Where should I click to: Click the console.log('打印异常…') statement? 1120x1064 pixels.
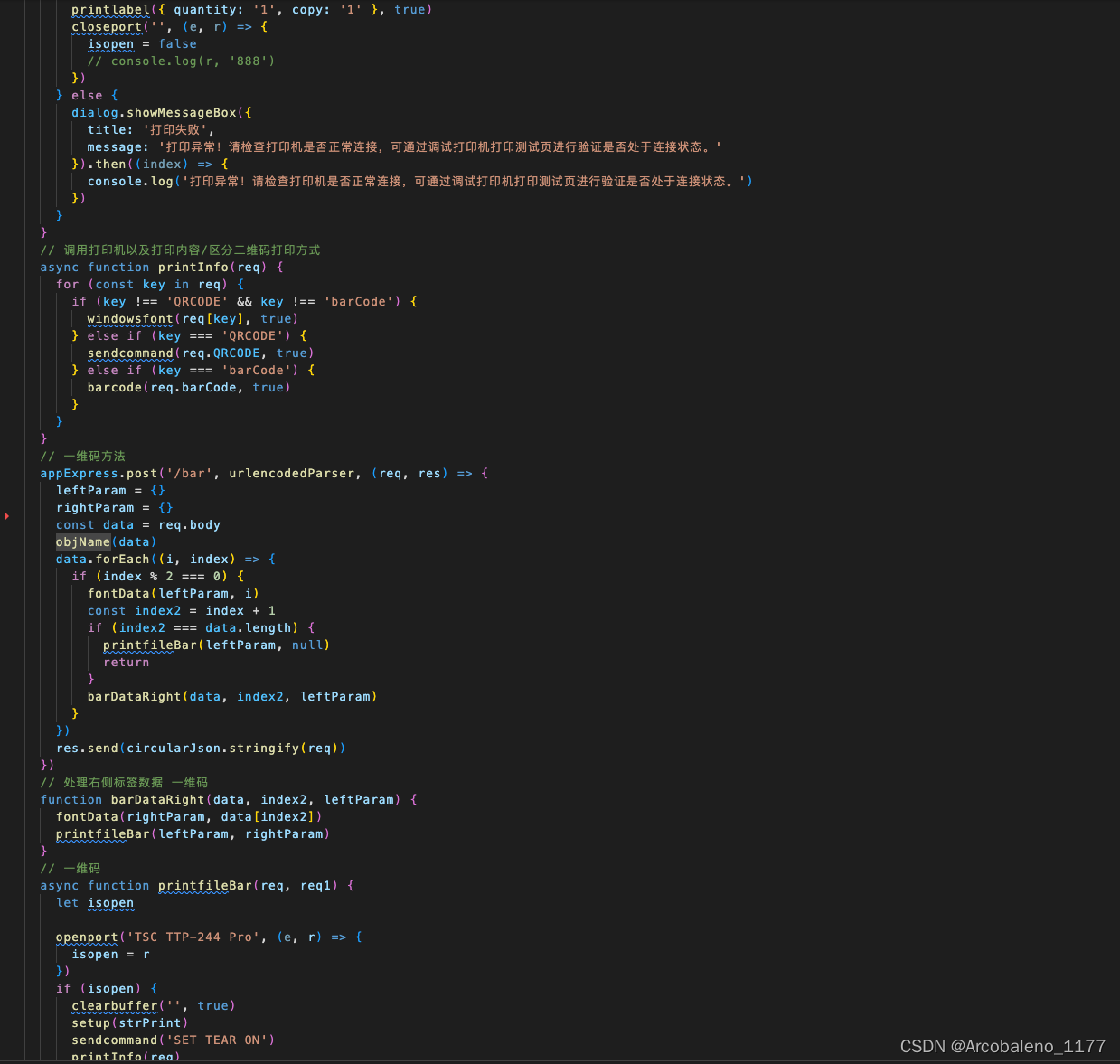419,181
